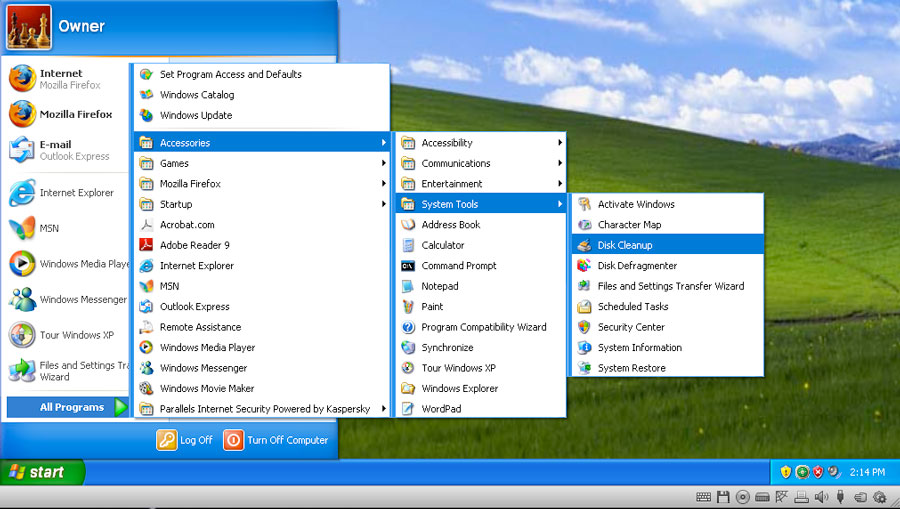Open the Character Map utility
This screenshot has height=509, width=900.
click(668, 224)
